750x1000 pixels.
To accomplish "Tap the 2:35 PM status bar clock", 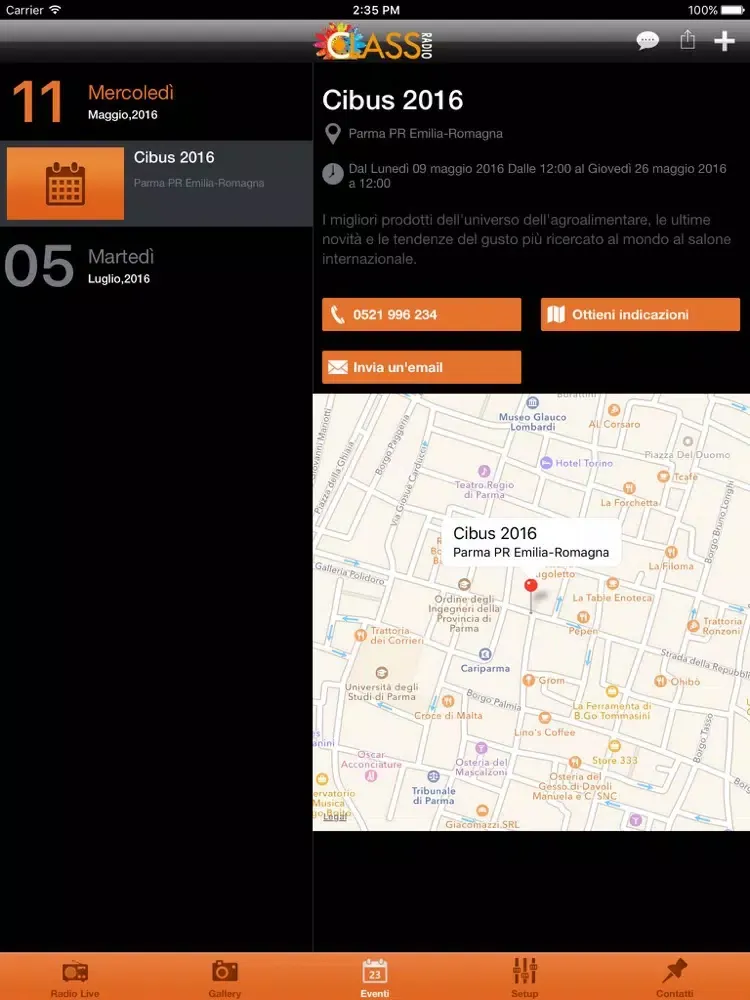I will (x=375, y=10).
